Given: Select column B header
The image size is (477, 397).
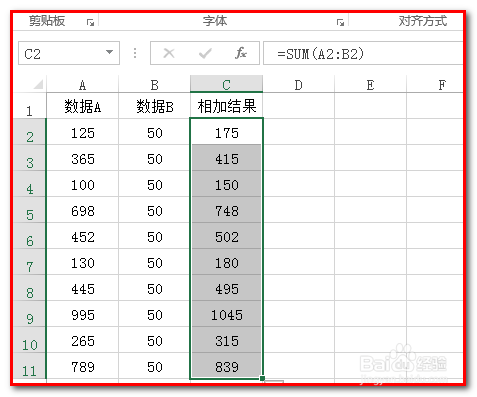Looking at the screenshot, I should (x=154, y=84).
